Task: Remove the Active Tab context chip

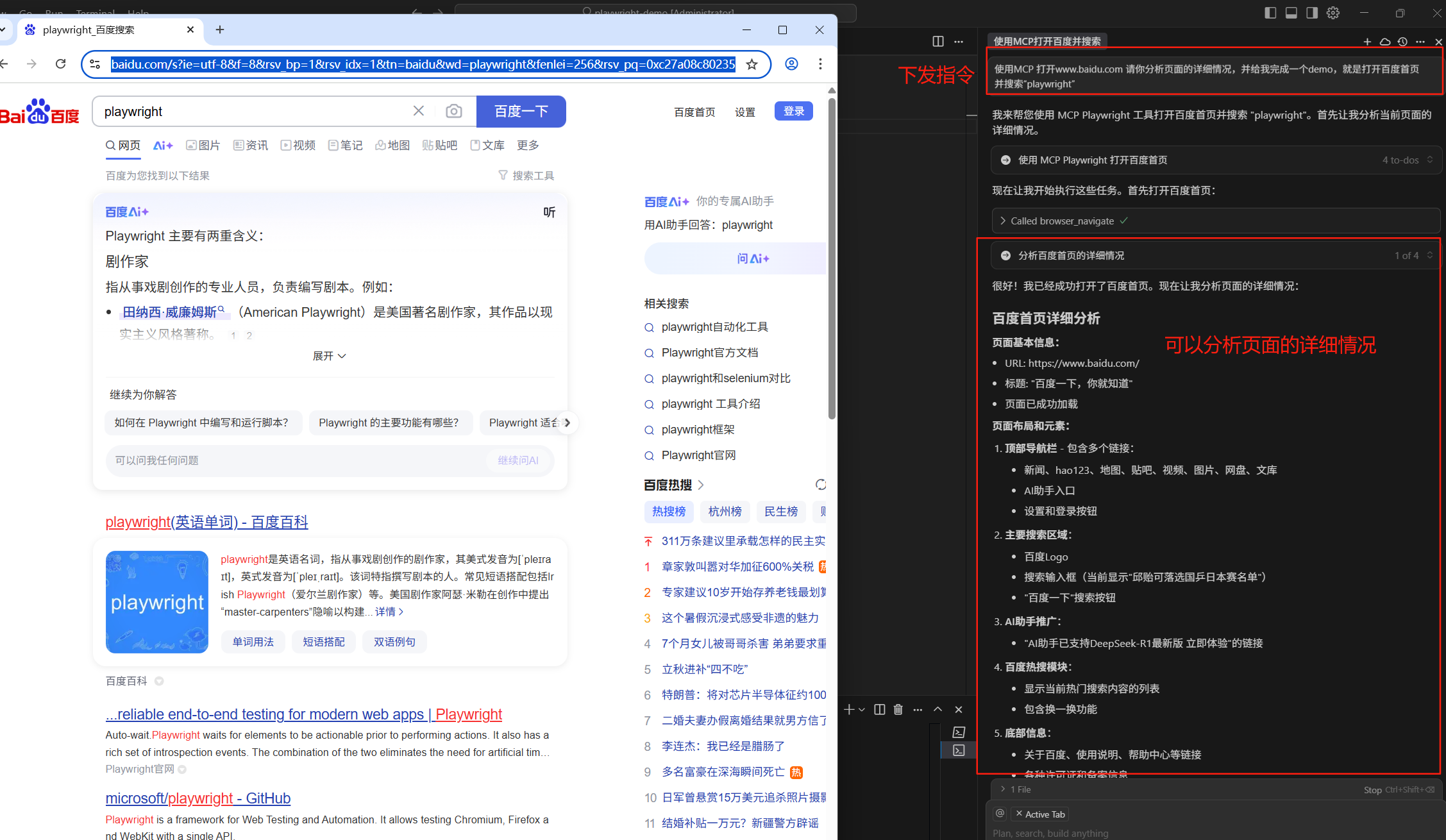Action: [1019, 814]
